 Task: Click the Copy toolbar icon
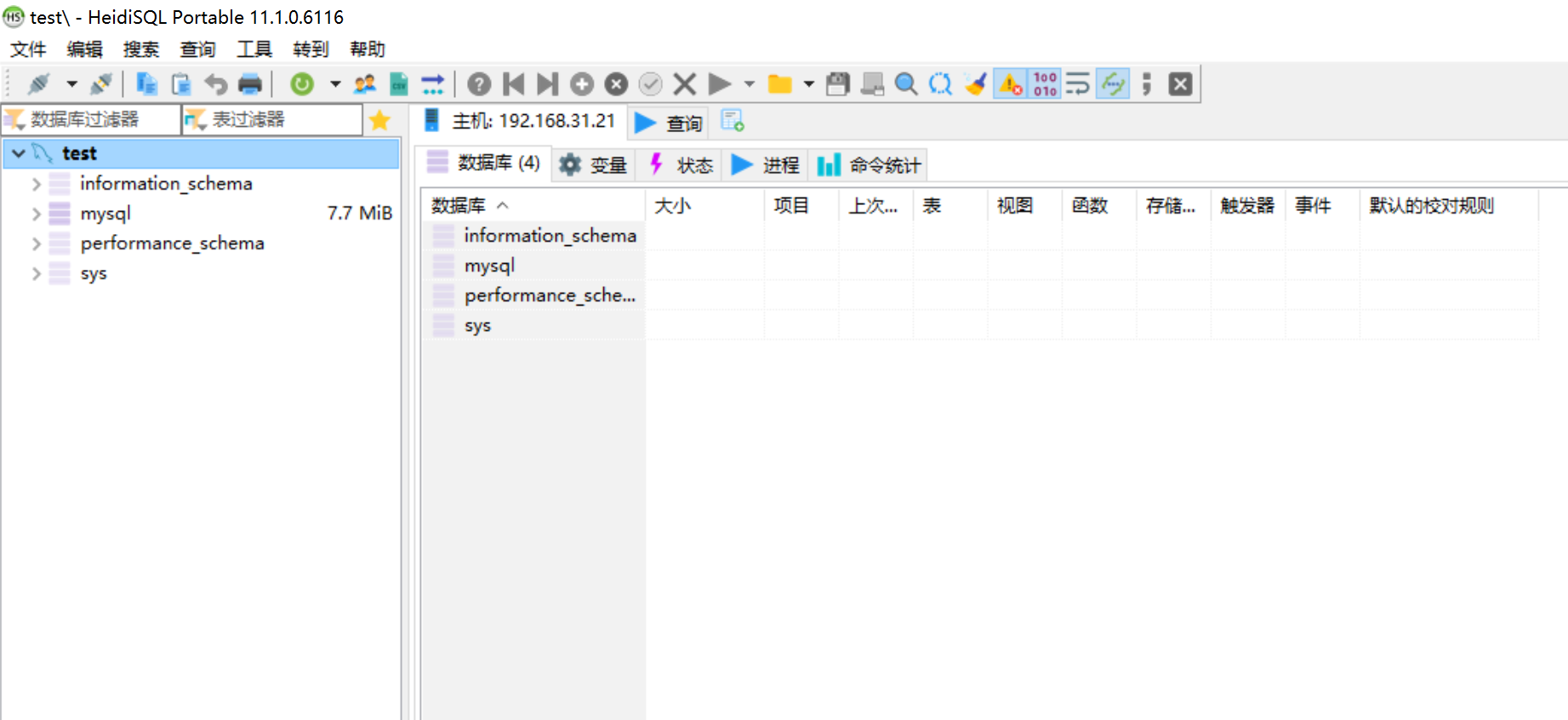147,83
